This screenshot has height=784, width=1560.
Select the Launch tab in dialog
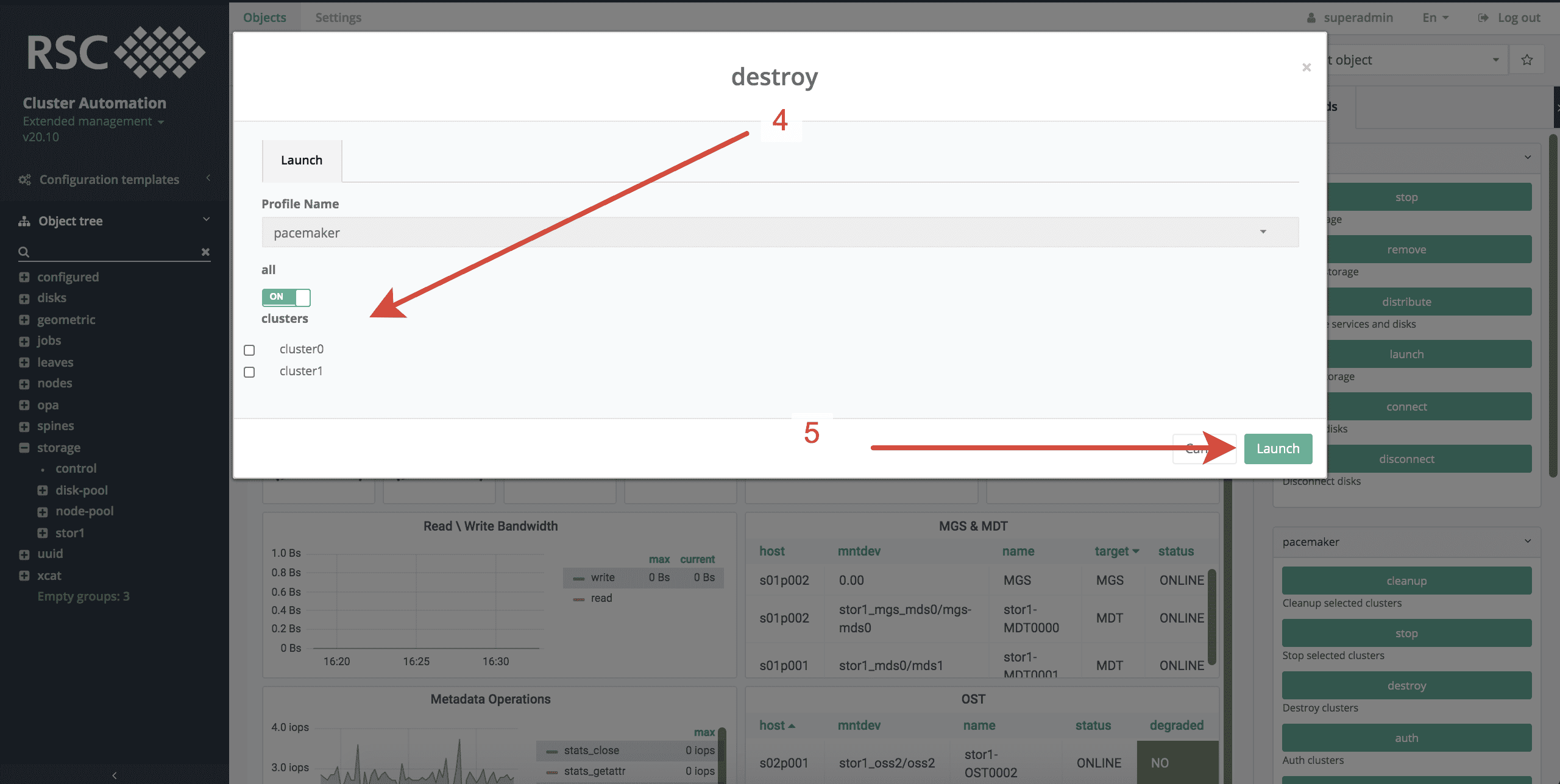[x=302, y=160]
